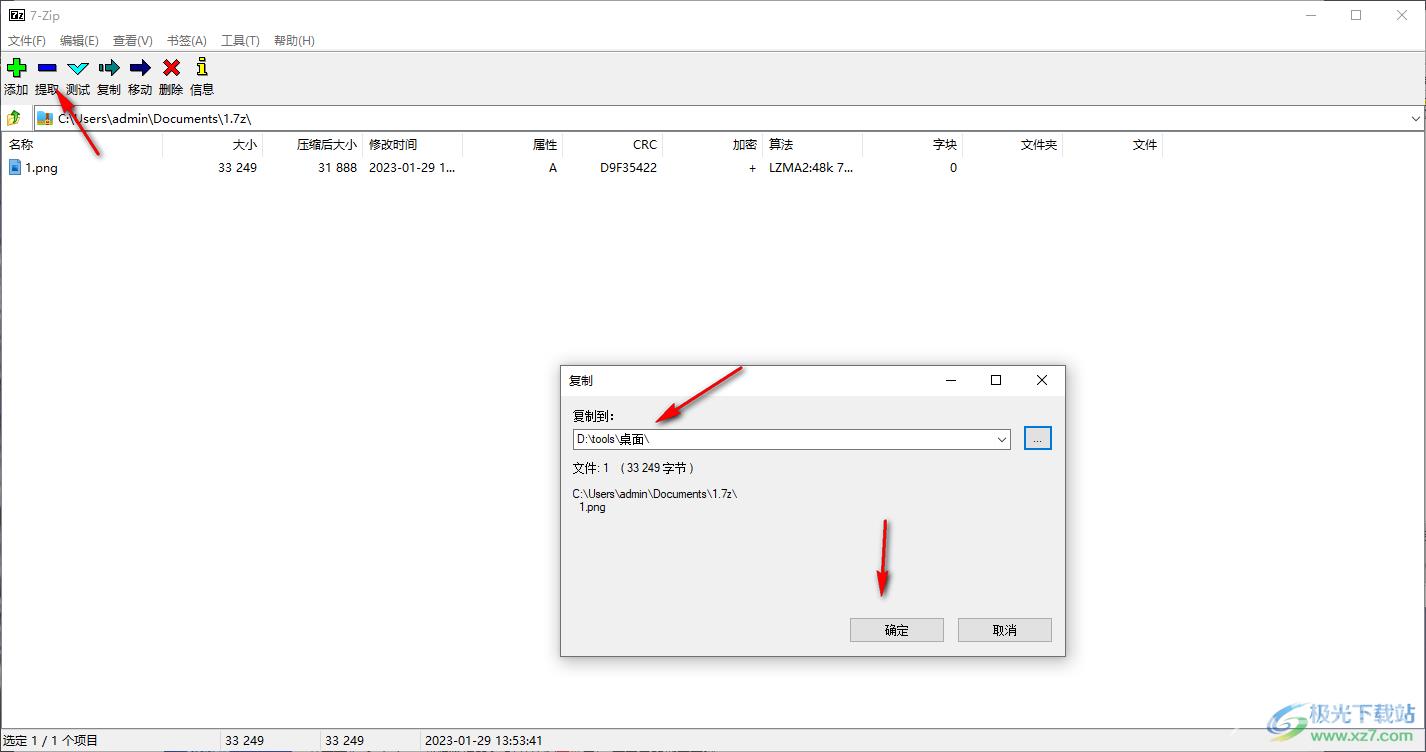
Task: Minimize the 7-Zip main window
Action: [x=1310, y=15]
